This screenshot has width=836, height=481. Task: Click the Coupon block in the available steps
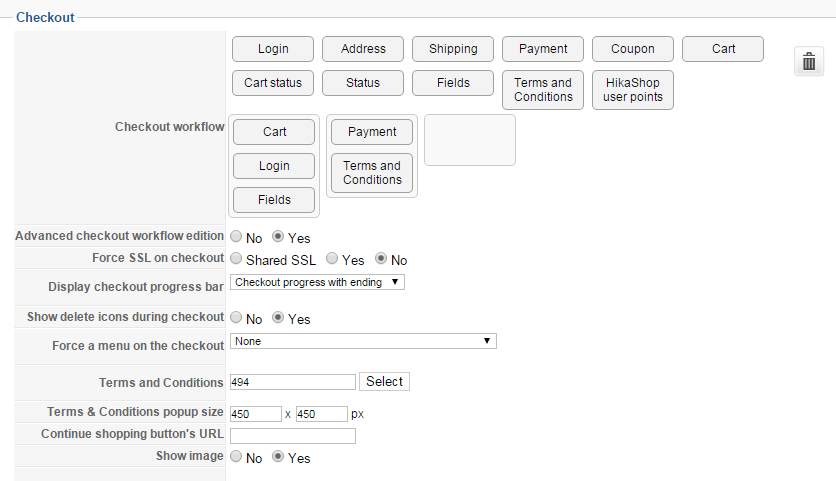633,49
